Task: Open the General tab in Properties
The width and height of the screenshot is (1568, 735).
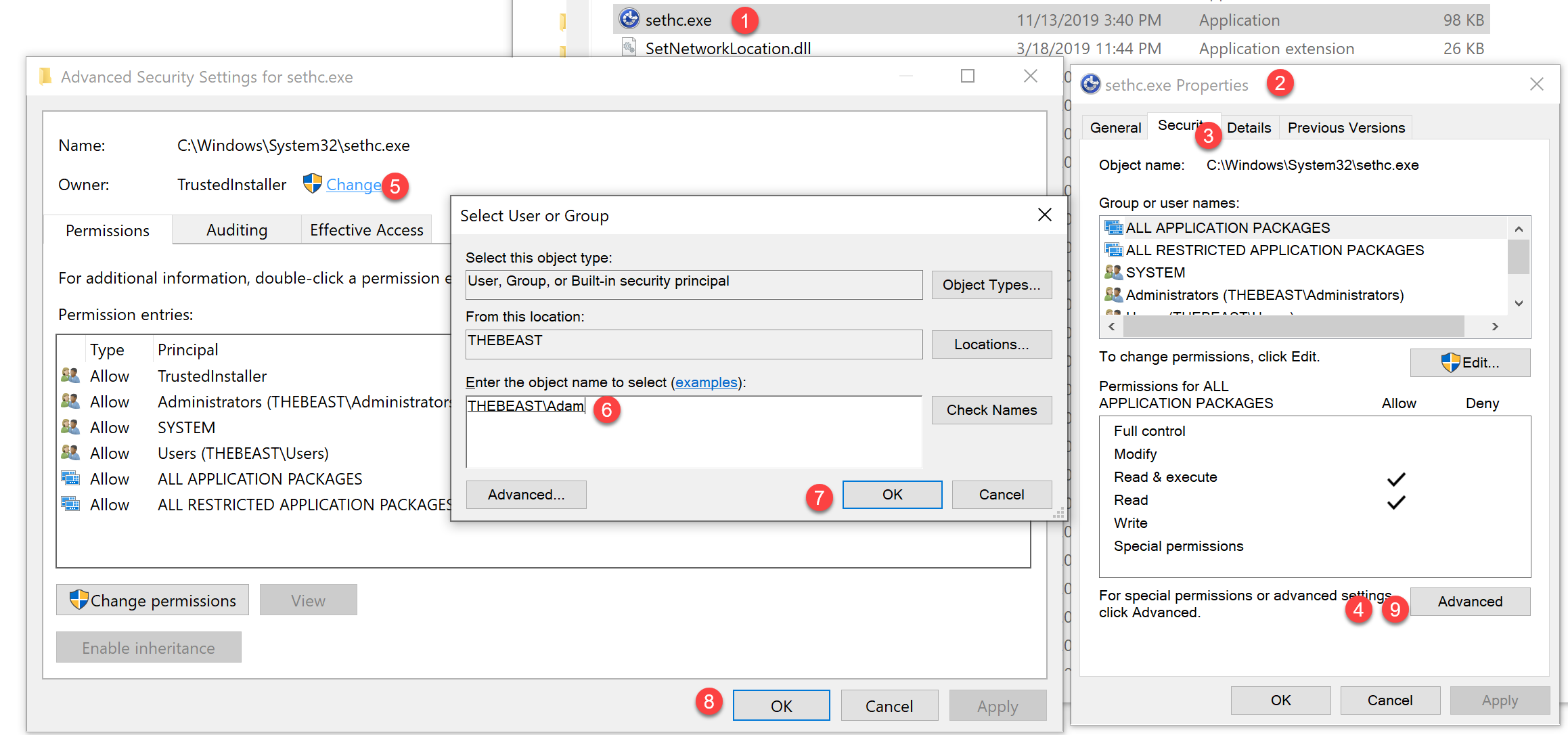Action: coord(1115,127)
